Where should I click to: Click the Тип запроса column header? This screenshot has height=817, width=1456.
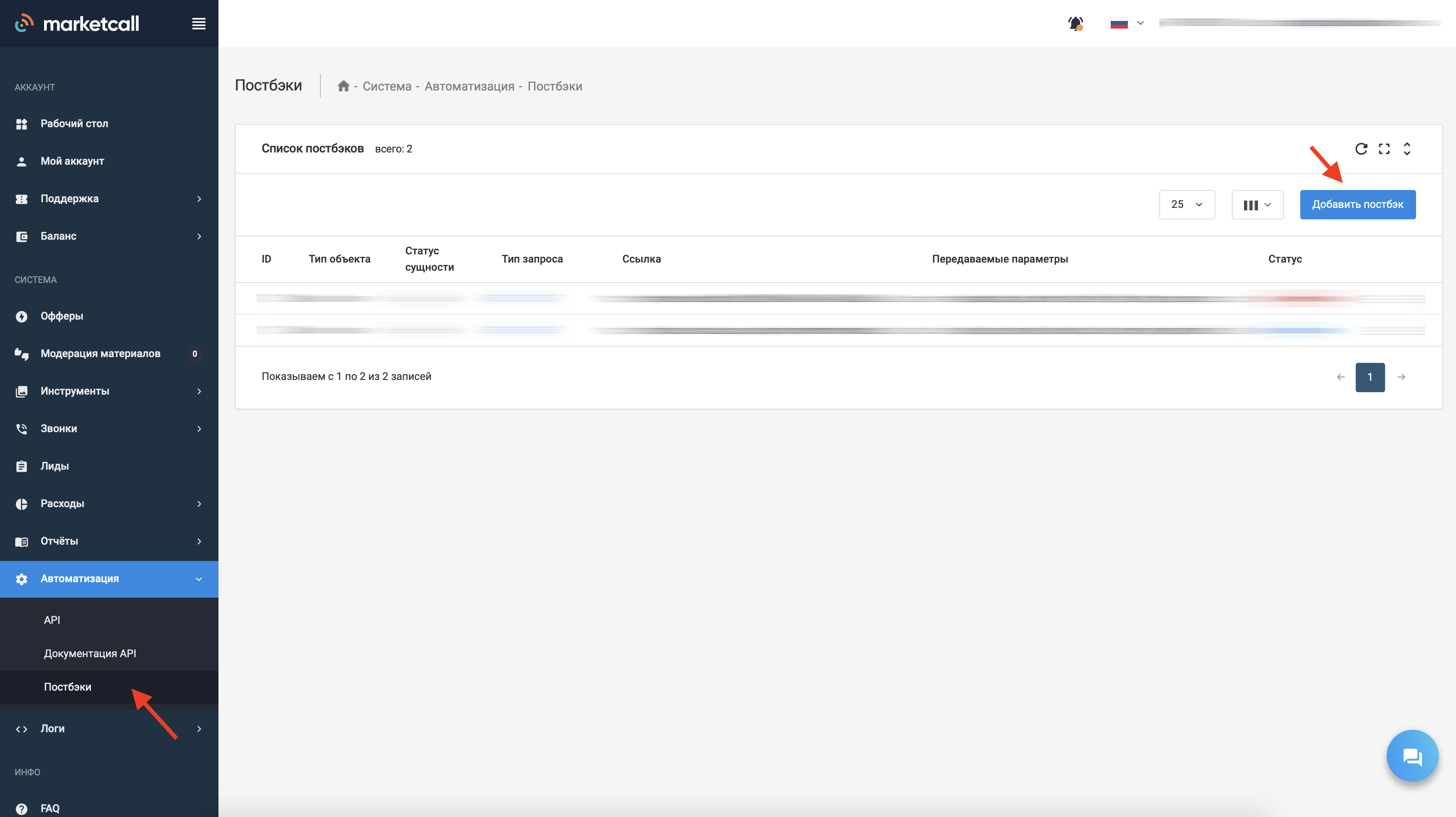tap(532, 259)
